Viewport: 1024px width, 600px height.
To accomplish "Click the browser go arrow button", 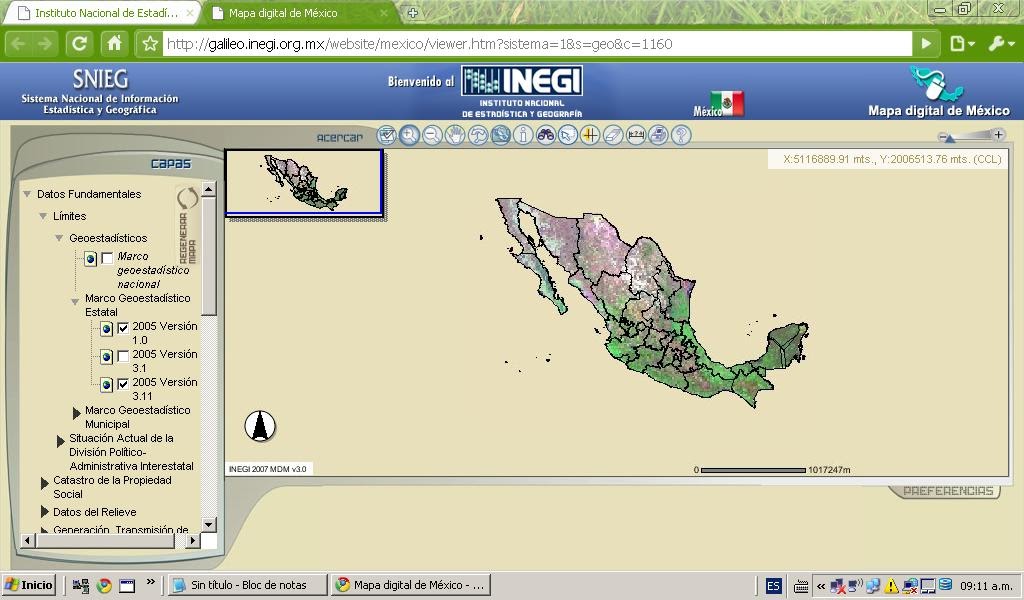I will [926, 44].
